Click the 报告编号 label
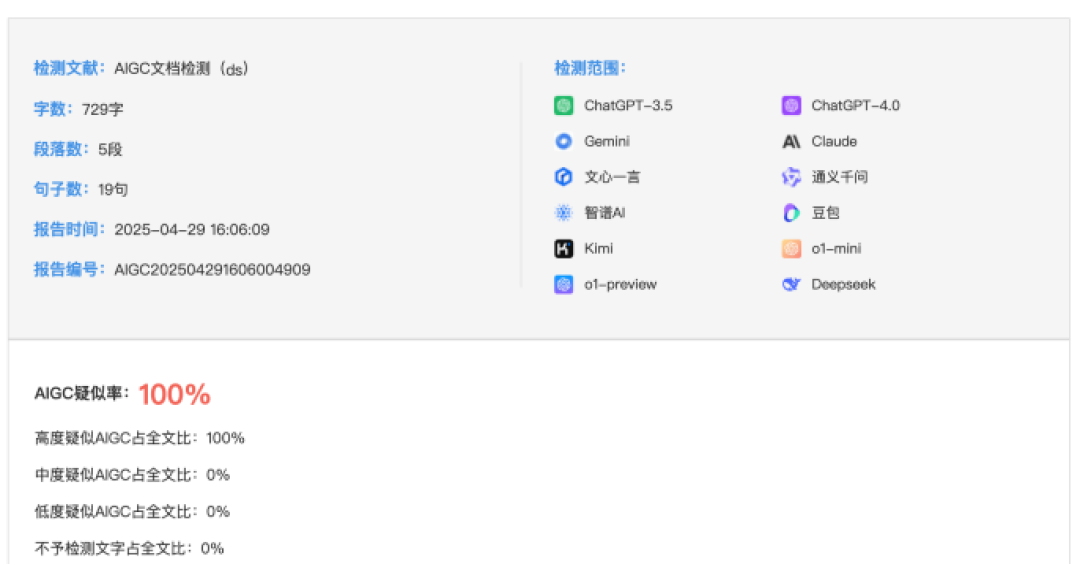The height and width of the screenshot is (564, 1080). pyautogui.click(x=70, y=269)
